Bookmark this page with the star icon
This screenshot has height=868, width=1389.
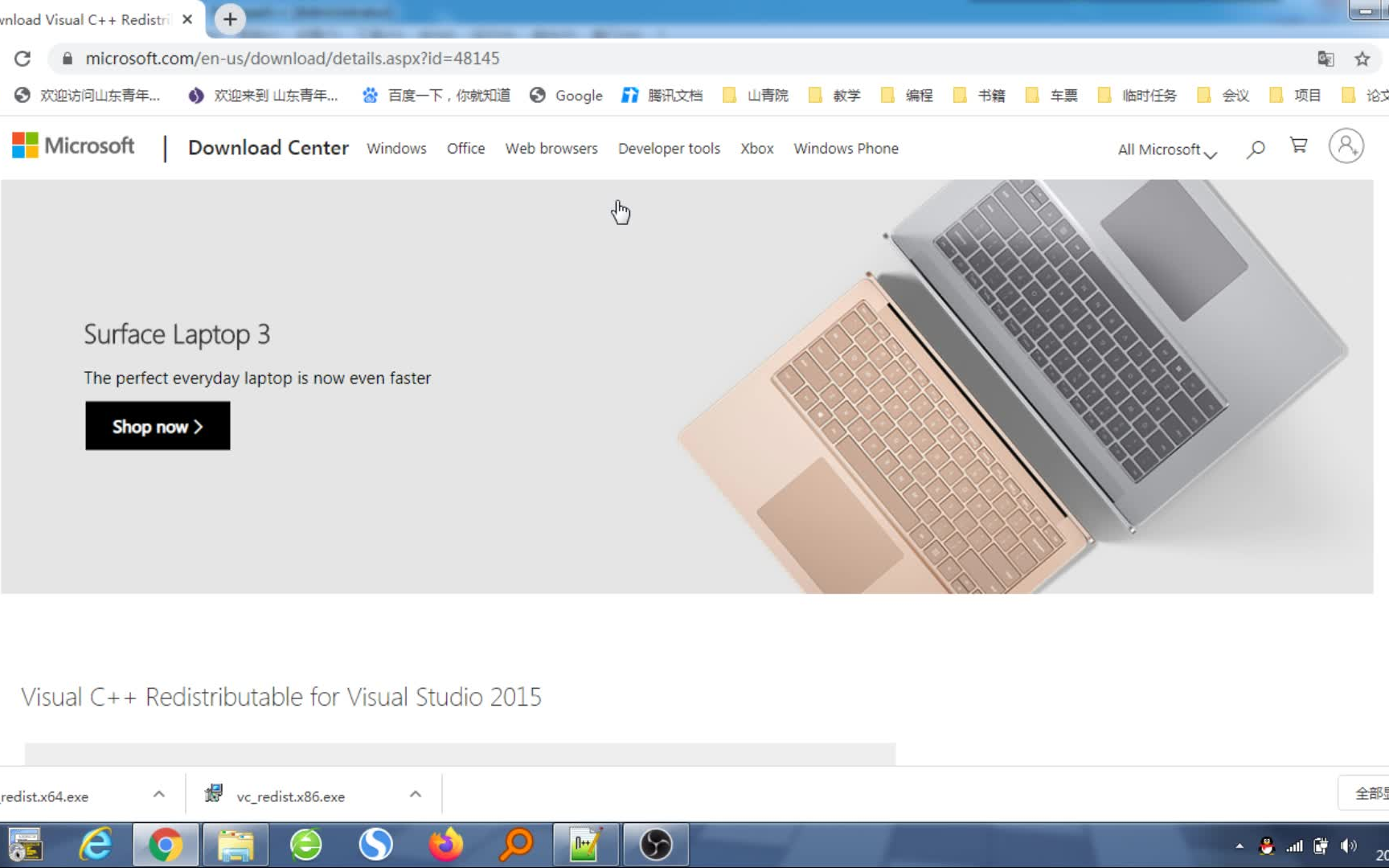[x=1362, y=59]
